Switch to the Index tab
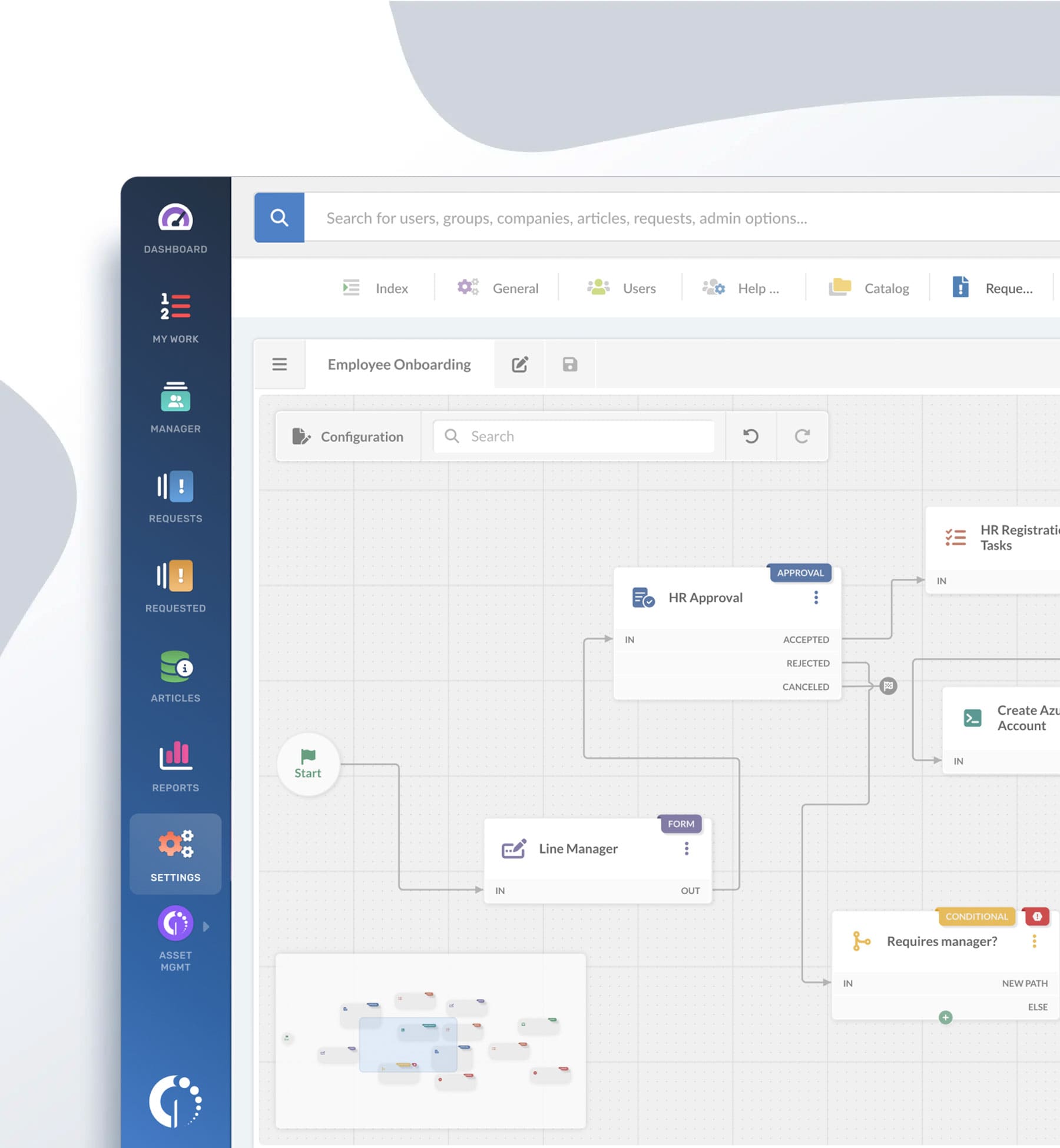 pyautogui.click(x=376, y=288)
